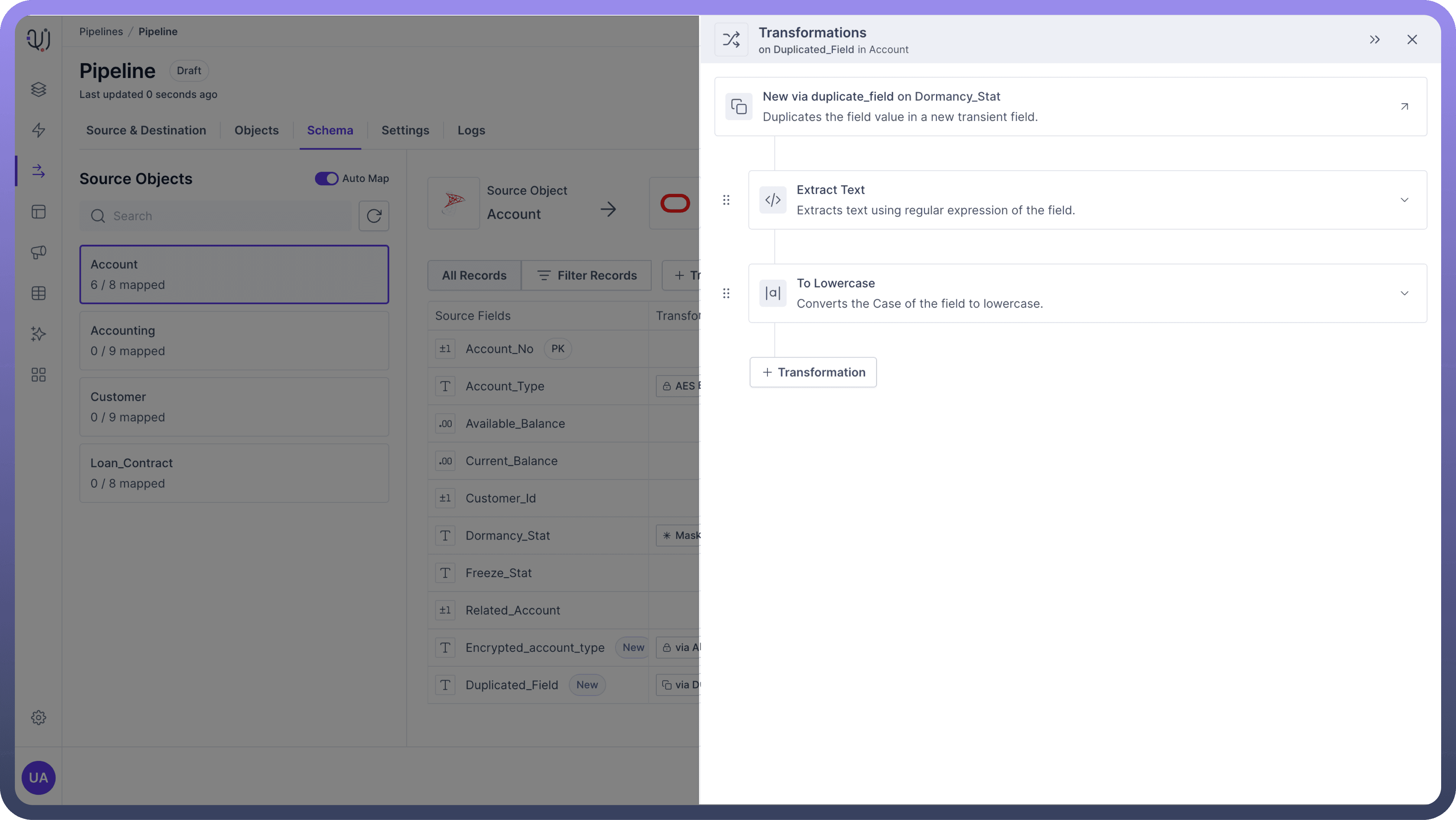Collapse panel with double-chevron icon
Screen dimensions: 1456x820
tap(1375, 40)
